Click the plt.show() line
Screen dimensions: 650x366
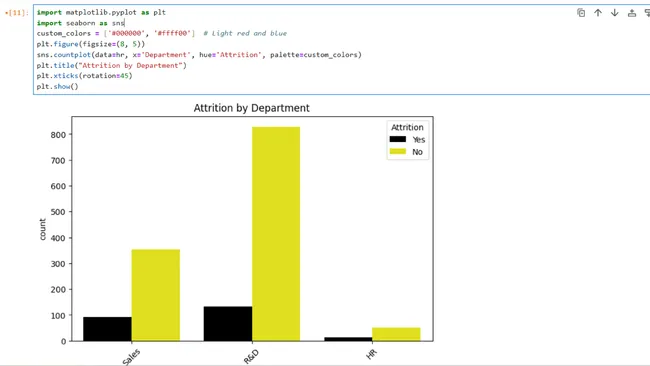[57, 87]
